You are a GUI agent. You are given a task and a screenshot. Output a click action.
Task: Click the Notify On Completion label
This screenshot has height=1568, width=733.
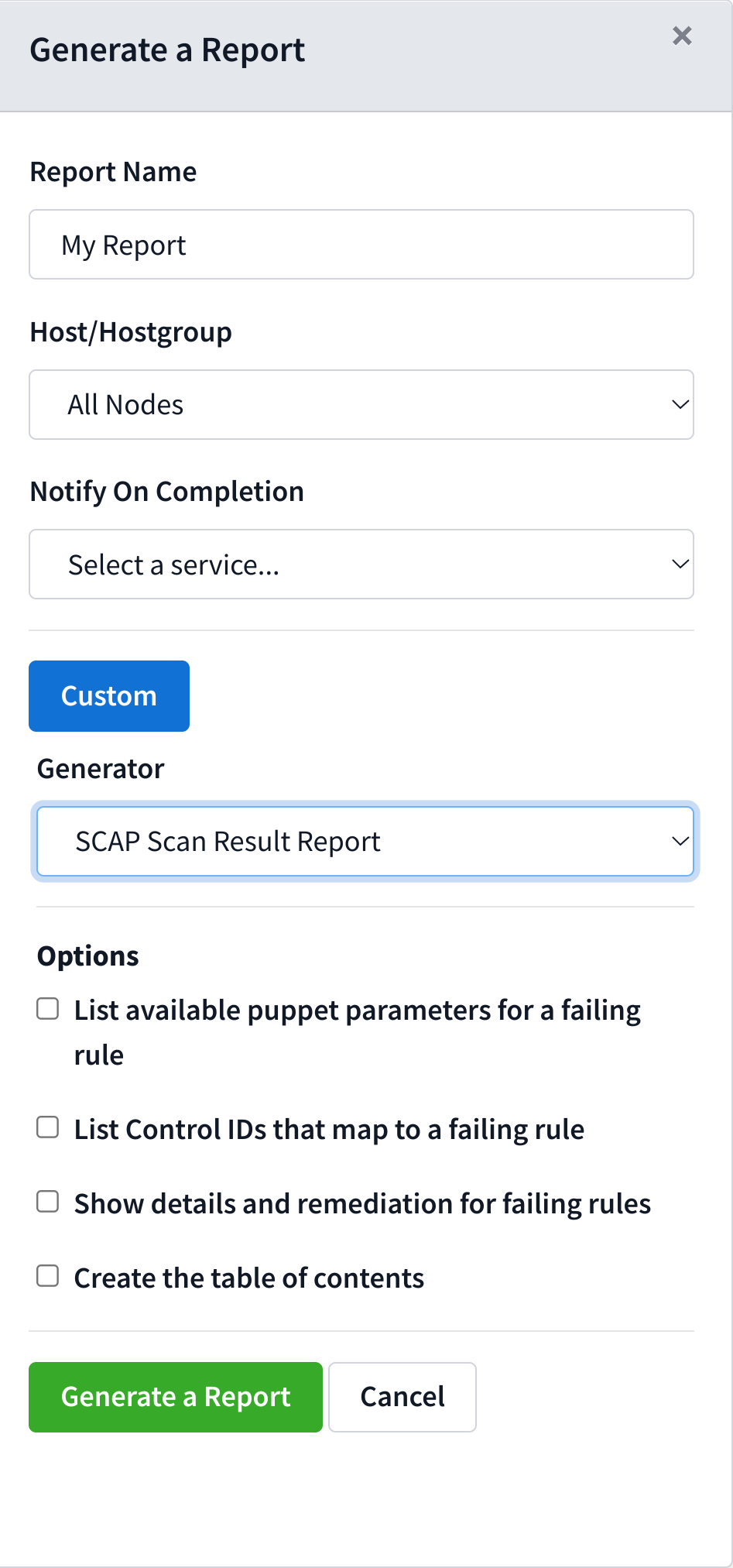coord(166,492)
